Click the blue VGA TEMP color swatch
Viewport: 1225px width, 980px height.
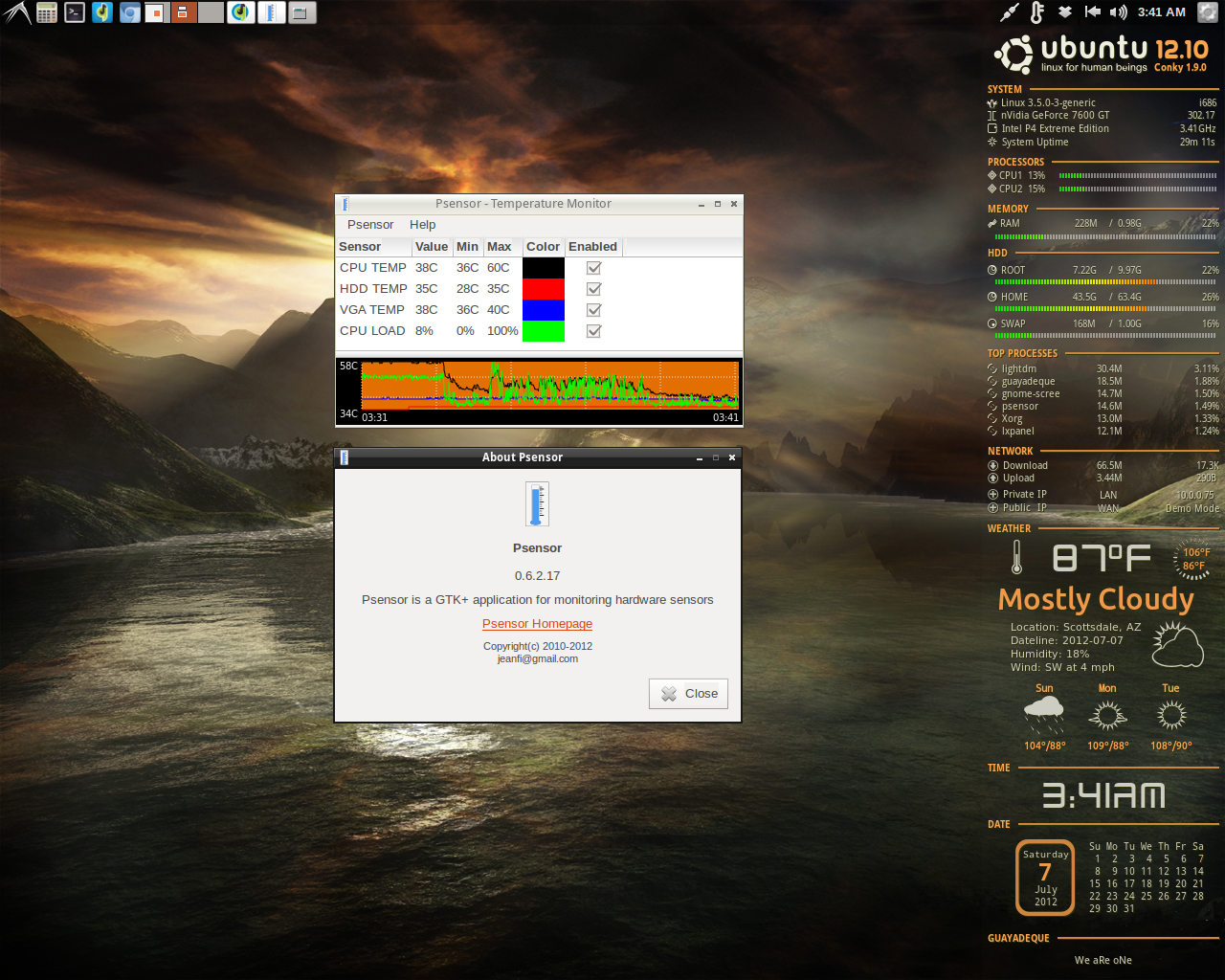[x=543, y=310]
